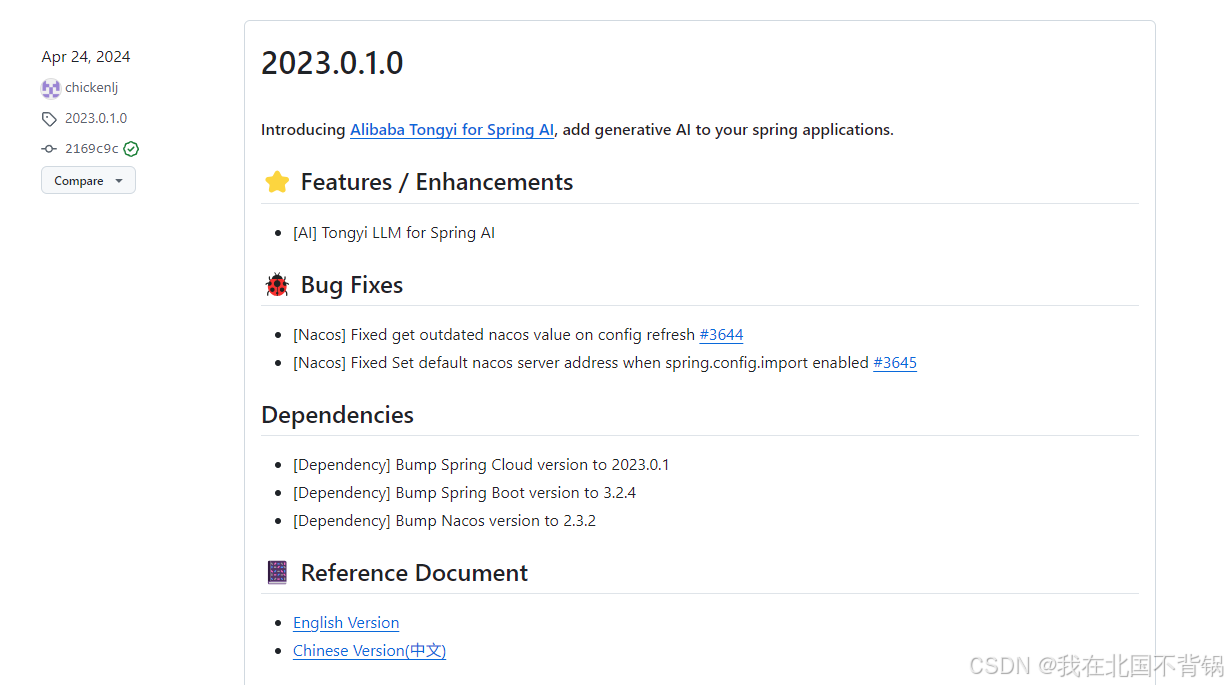The width and height of the screenshot is (1228, 685).
Task: Click the green verified check icon
Action: (131, 149)
